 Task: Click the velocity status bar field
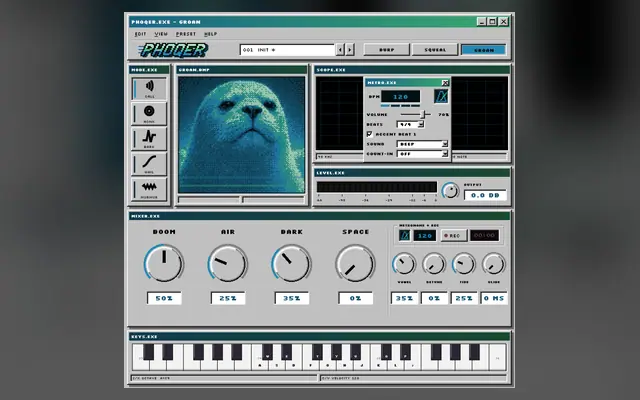click(413, 378)
